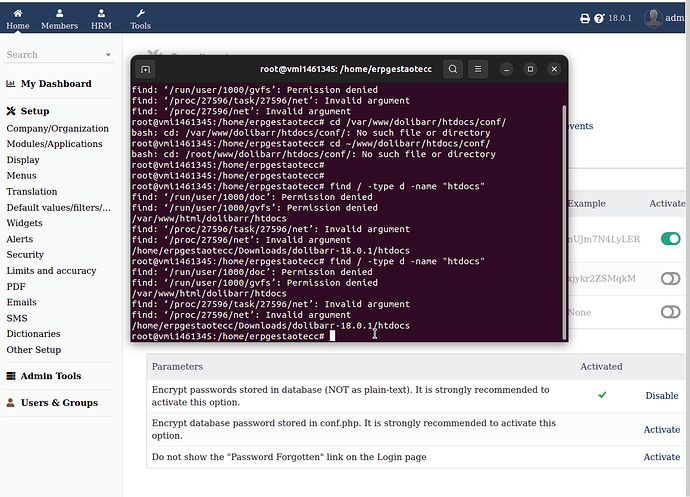Click the terminal vertical scrollbar

tap(565, 222)
